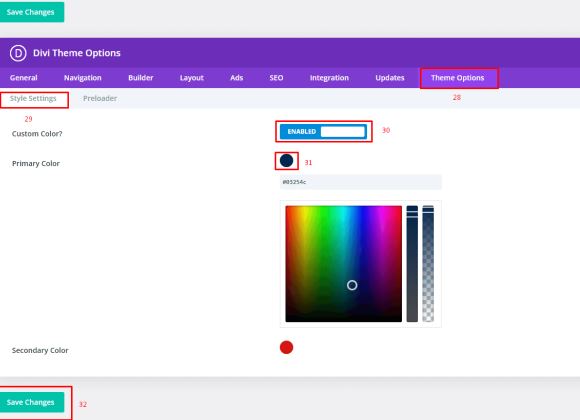Open the SEO tab

click(276, 78)
